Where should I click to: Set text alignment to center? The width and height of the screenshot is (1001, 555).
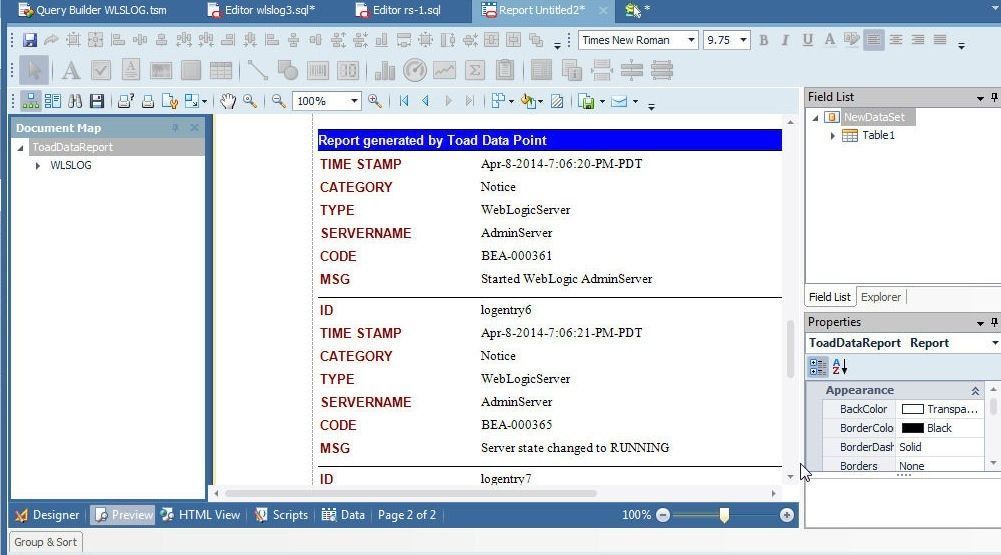896,40
